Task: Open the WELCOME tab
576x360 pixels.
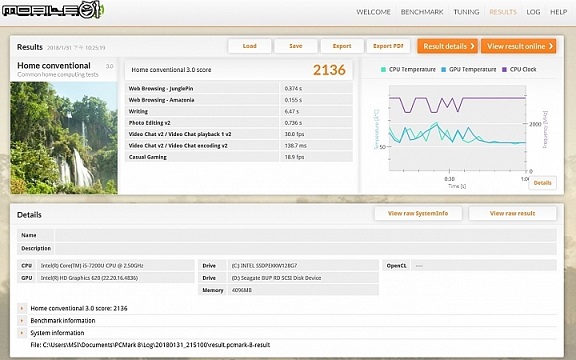Action: [x=373, y=12]
